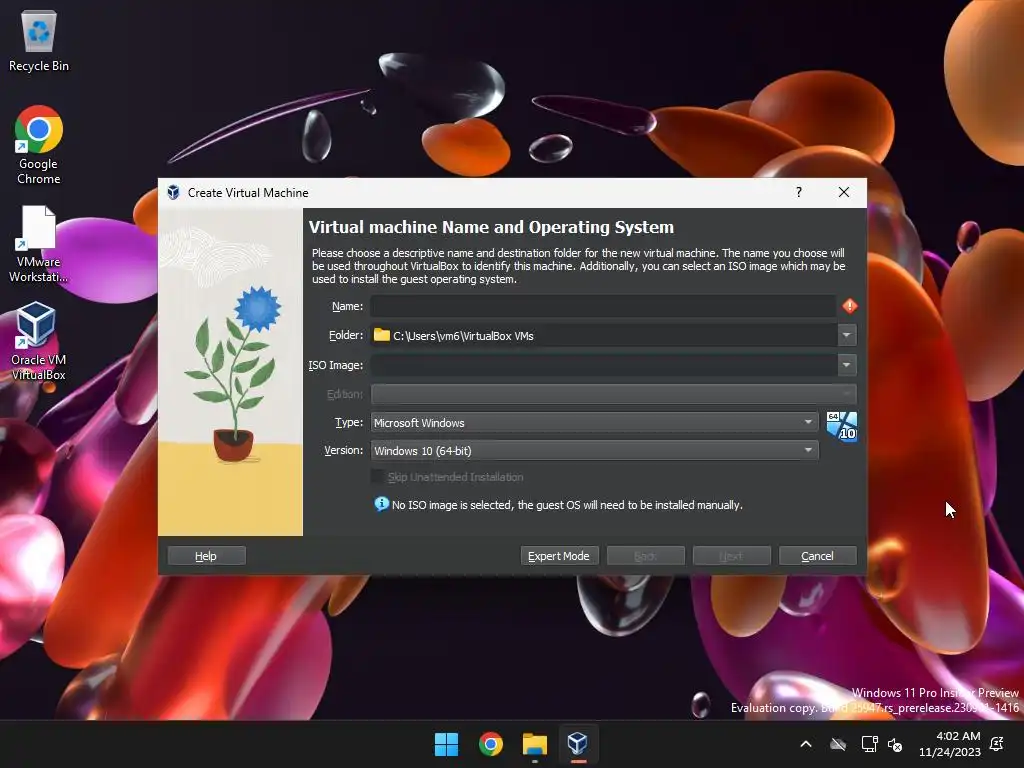Select the Oracle VM VirtualBox desktop shortcut
The width and height of the screenshot is (1024, 768).
(39, 341)
